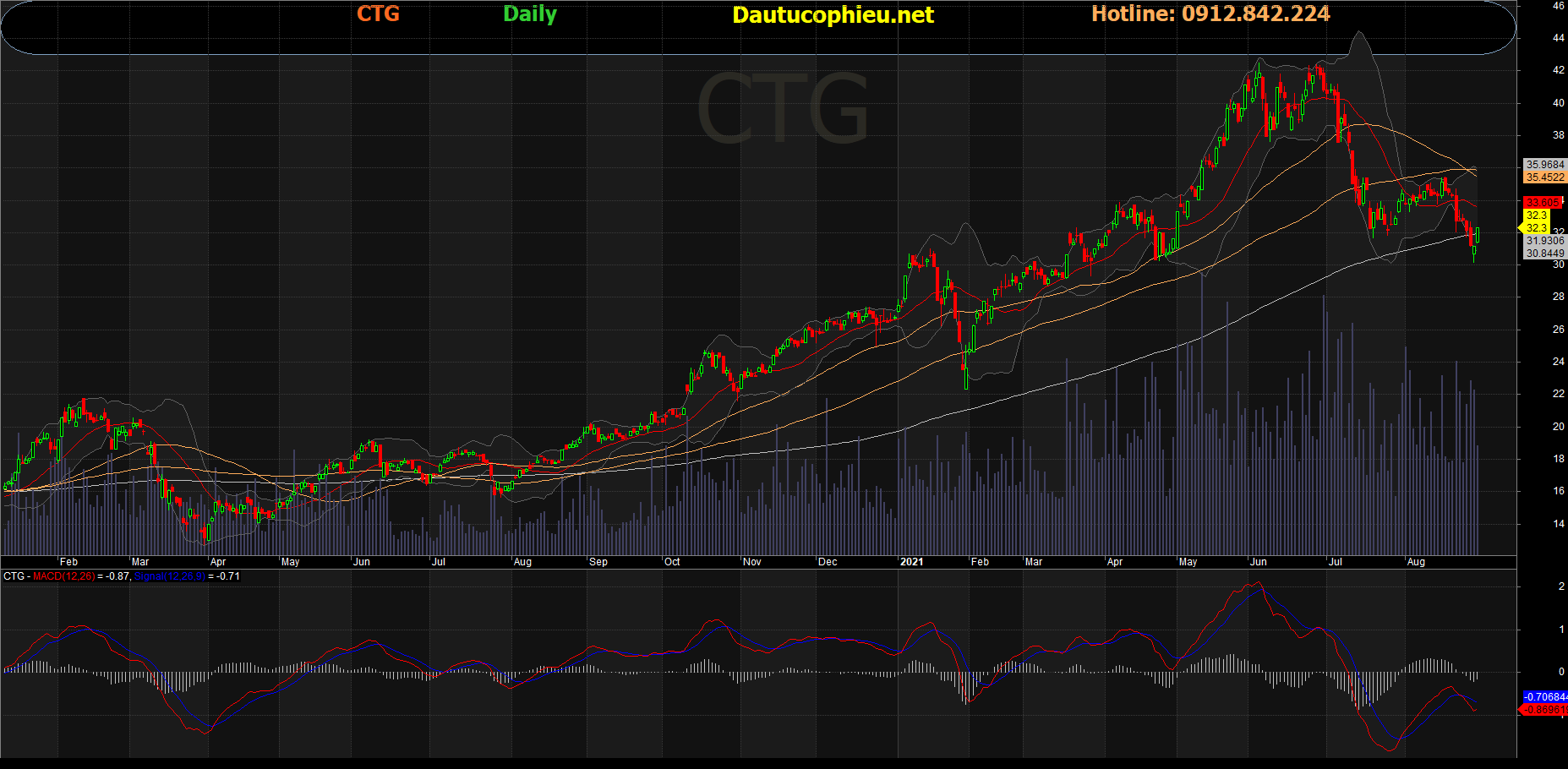Click the Sep label on time axis
Screen dimensions: 1568x769
(x=598, y=562)
